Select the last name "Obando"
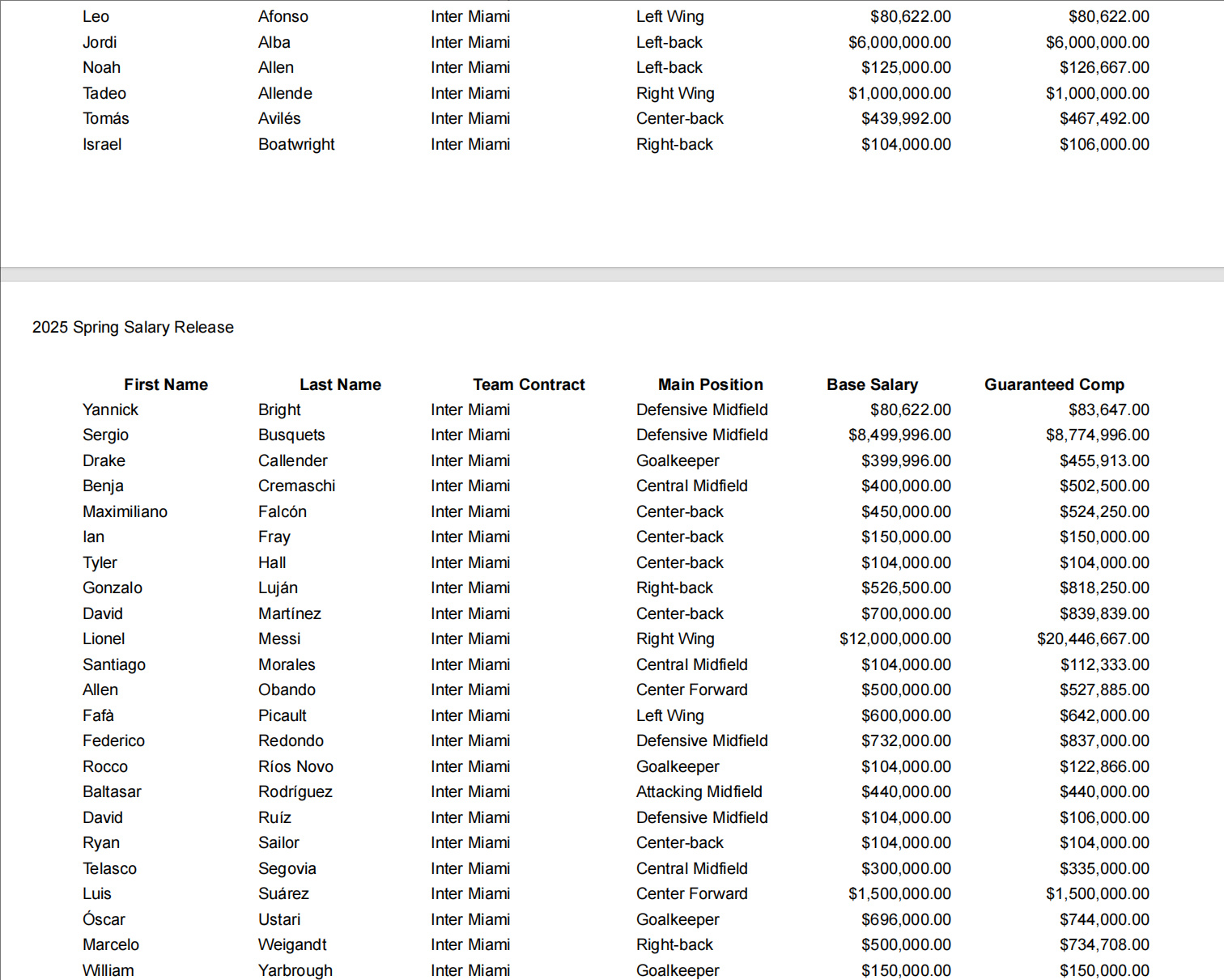Viewport: 1224px width, 980px height. pyautogui.click(x=287, y=689)
